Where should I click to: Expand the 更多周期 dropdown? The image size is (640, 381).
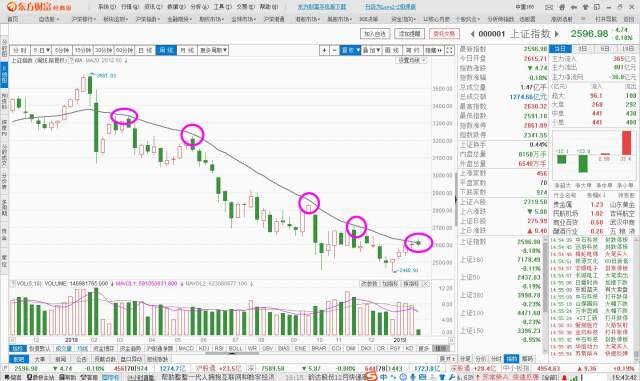point(213,50)
